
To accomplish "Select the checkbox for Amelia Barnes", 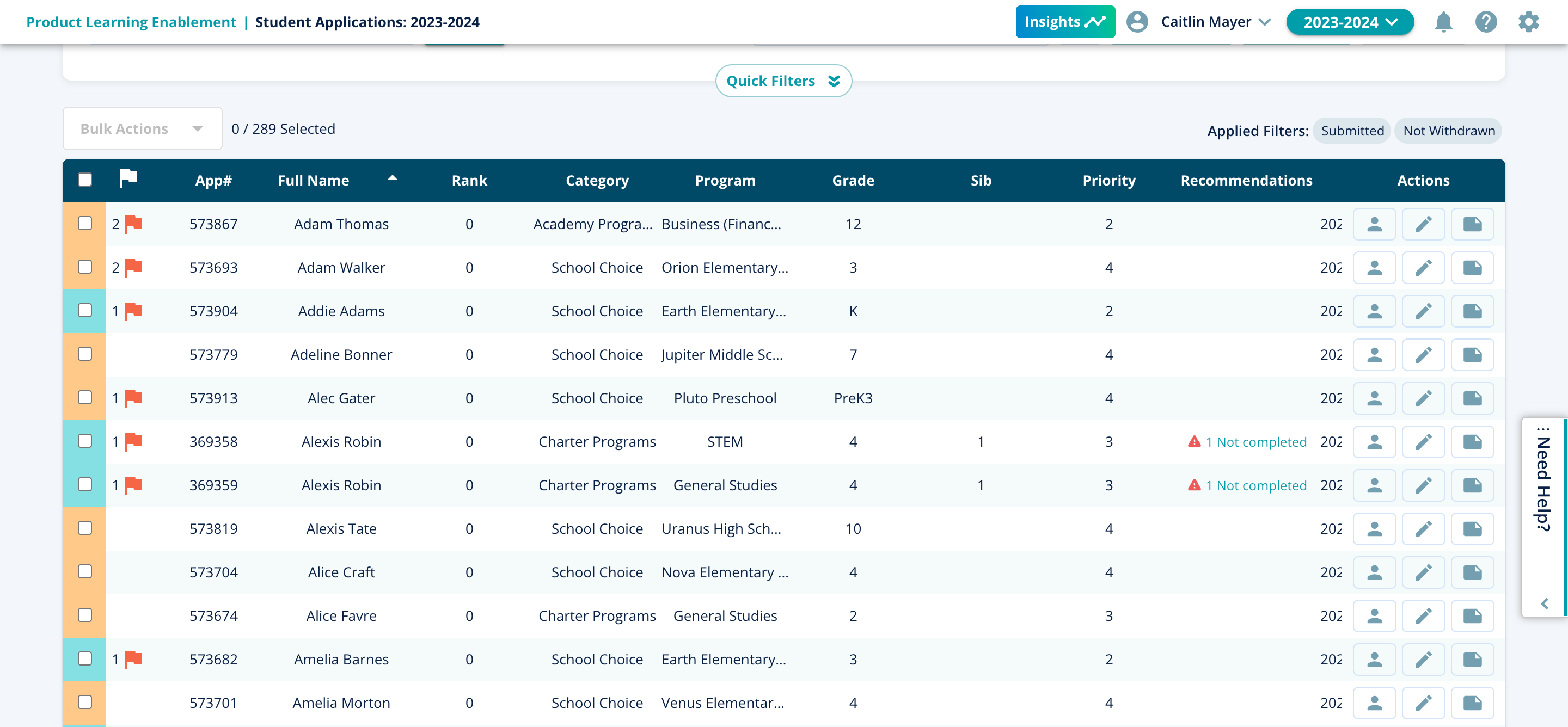I will click(85, 659).
